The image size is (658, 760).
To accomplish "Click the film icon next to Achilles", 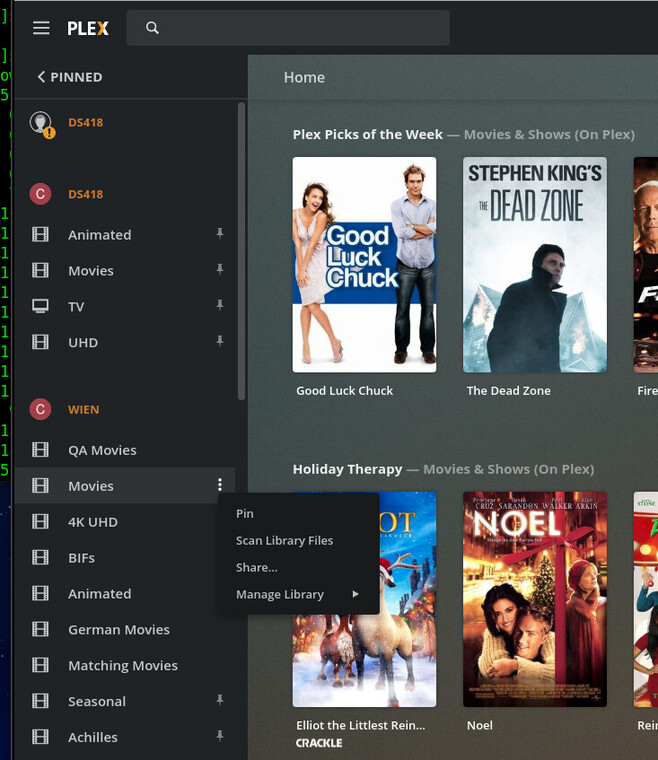I will point(40,737).
